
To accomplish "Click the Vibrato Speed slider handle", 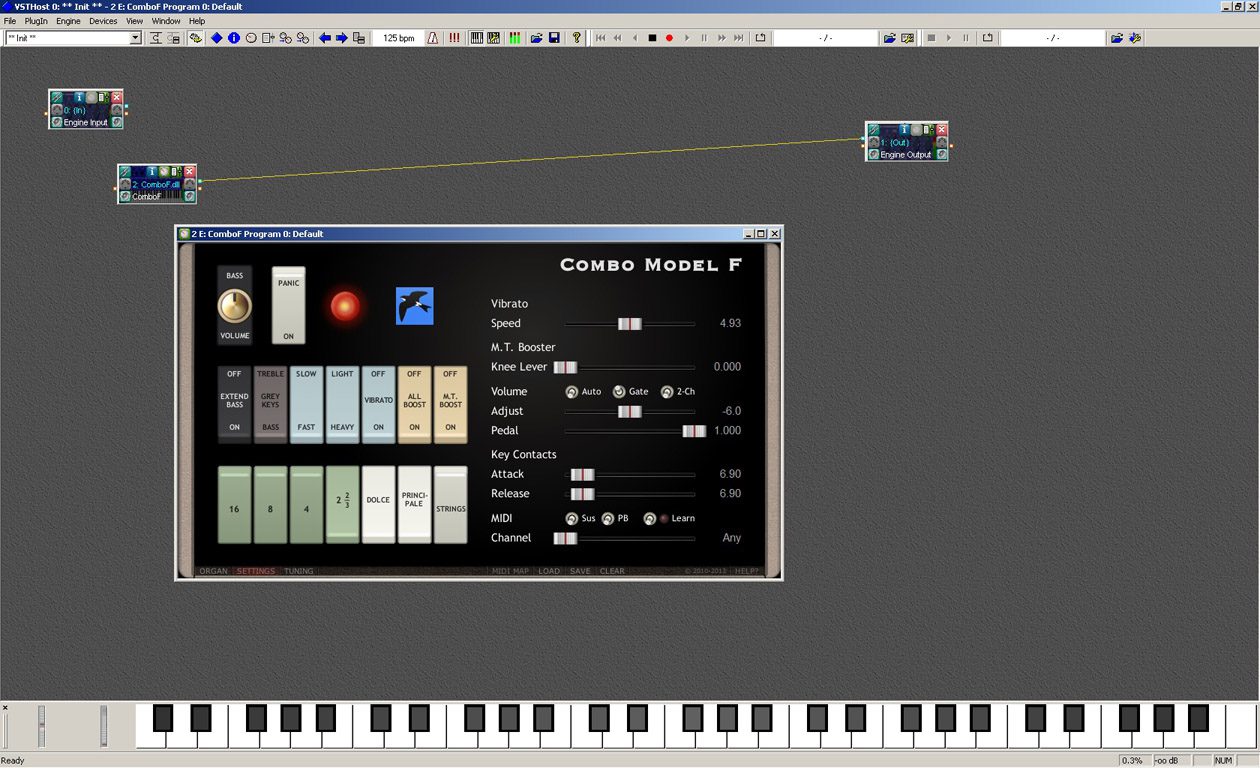I will pos(629,324).
